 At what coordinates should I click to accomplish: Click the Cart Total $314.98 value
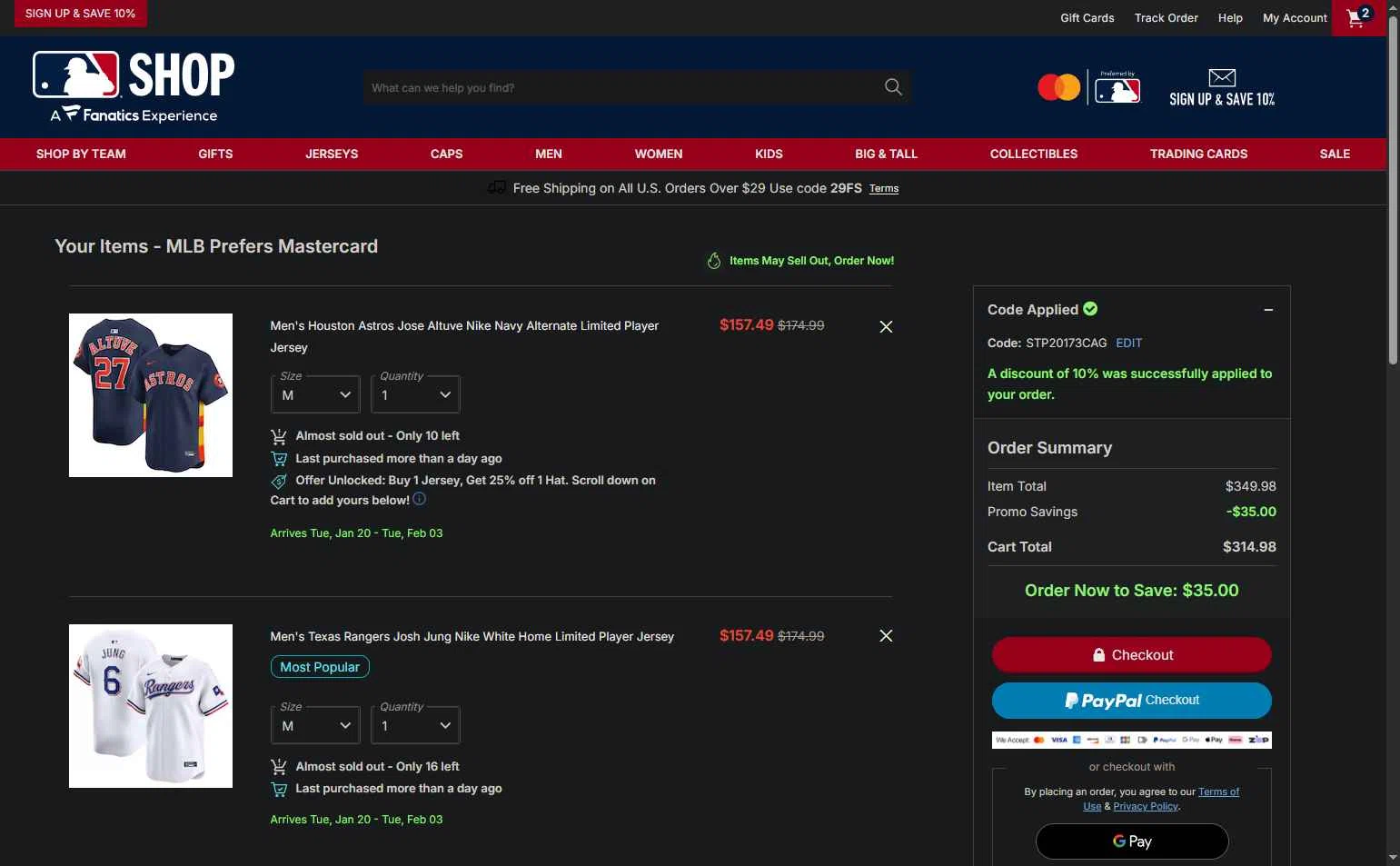click(x=1249, y=547)
